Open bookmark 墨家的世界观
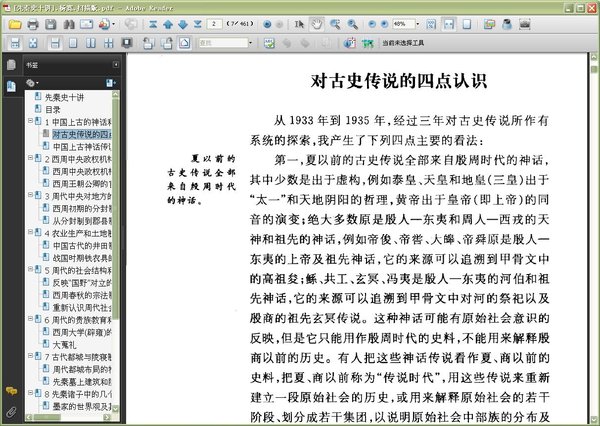600x426 pixels. point(82,406)
